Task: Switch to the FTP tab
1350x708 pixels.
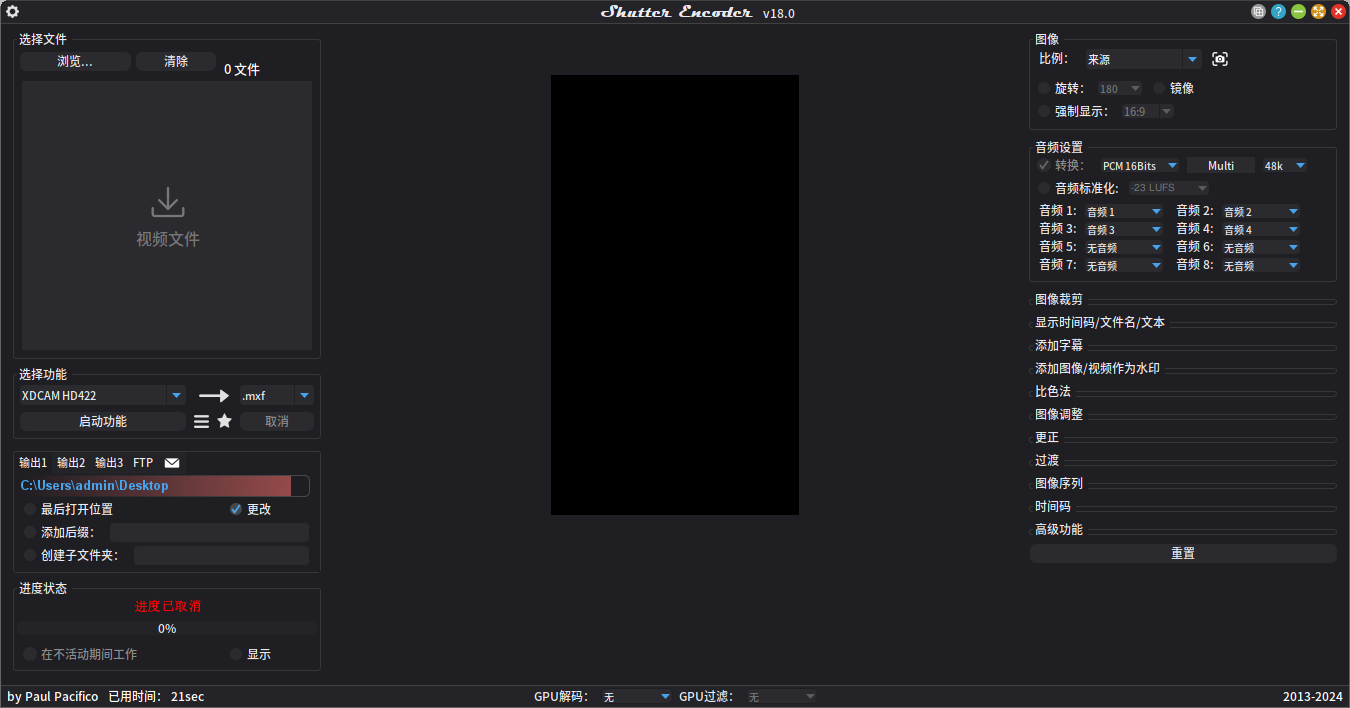Action: click(143, 462)
